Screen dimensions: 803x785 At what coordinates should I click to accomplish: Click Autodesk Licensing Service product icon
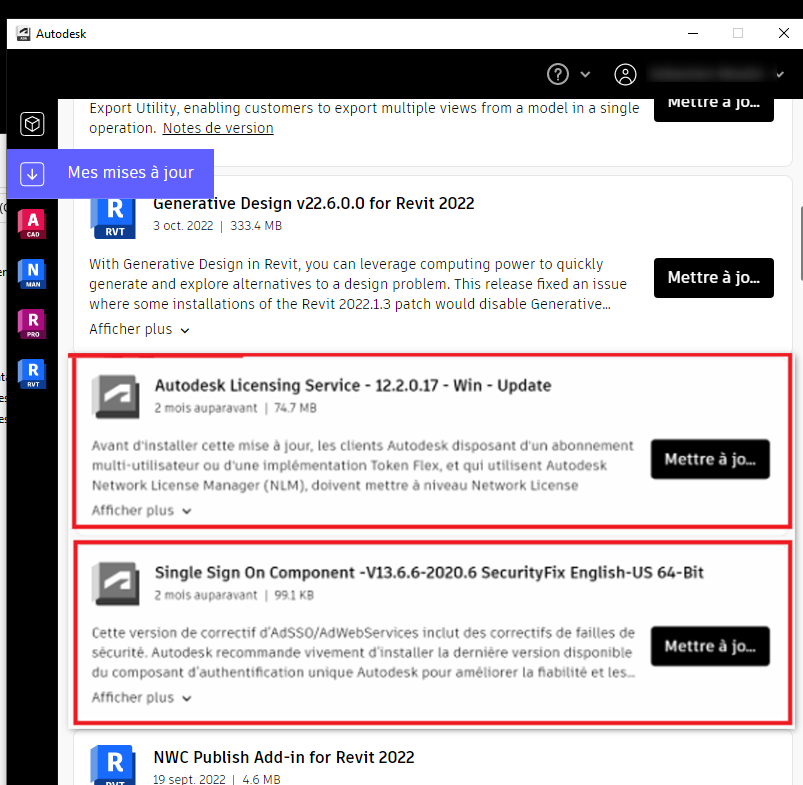(115, 395)
